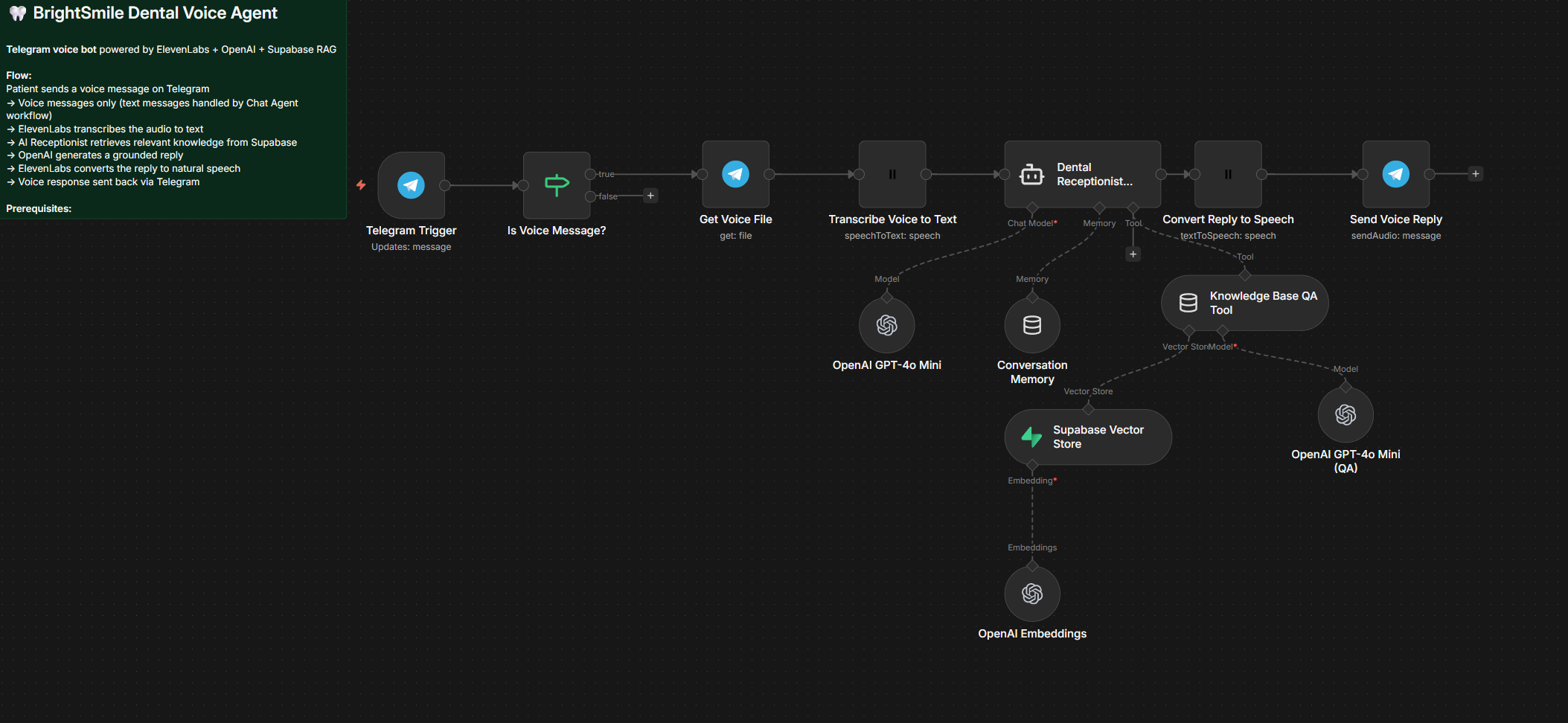Viewport: 1568px width, 723px height.
Task: Click the "Telegram Trigger" node label
Action: pyautogui.click(x=411, y=231)
